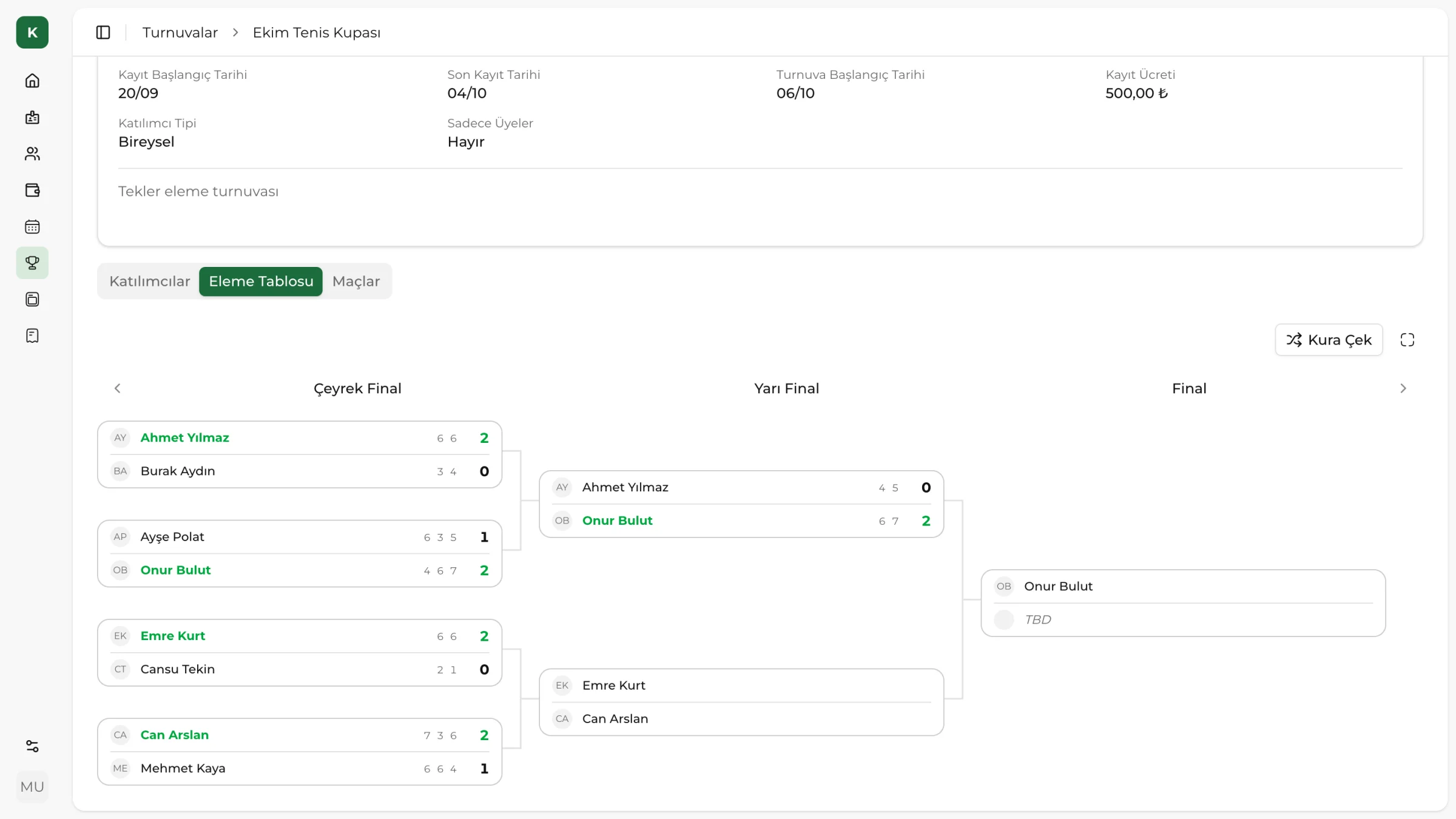Click the Final round heading
This screenshot has height=819, width=1456.
point(1189,388)
